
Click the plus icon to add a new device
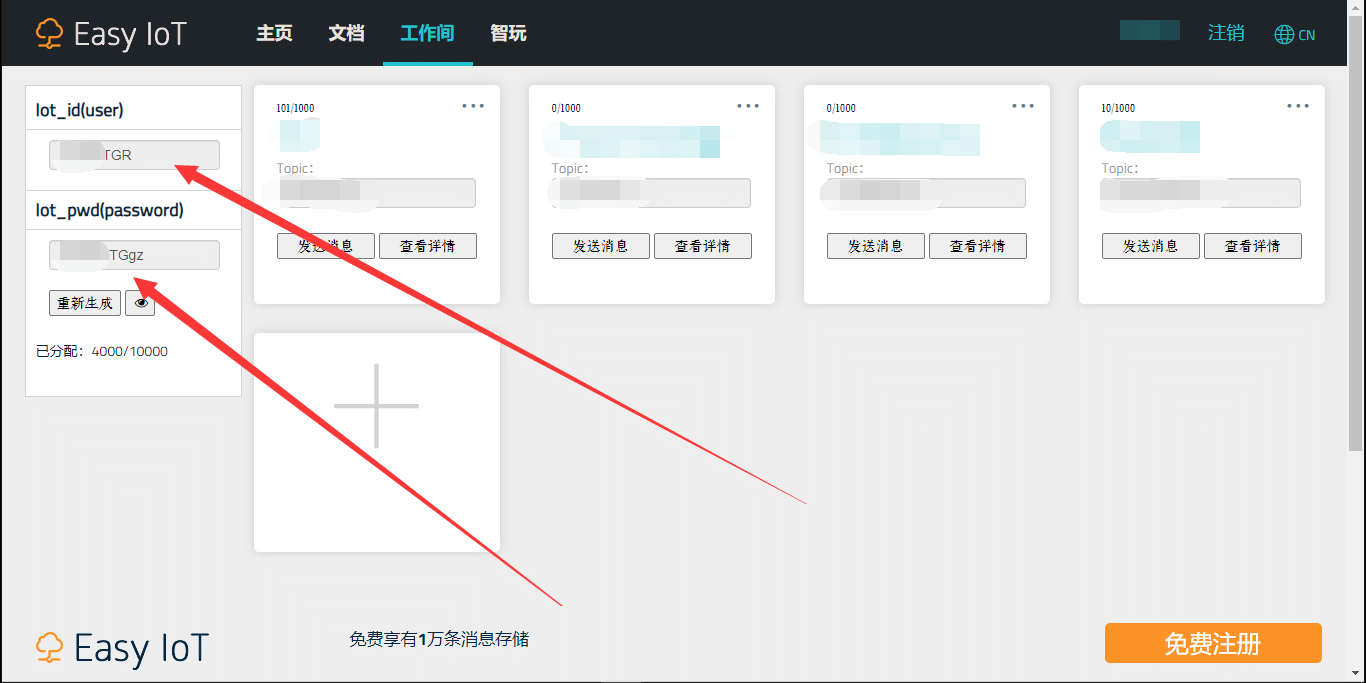pyautogui.click(x=376, y=406)
